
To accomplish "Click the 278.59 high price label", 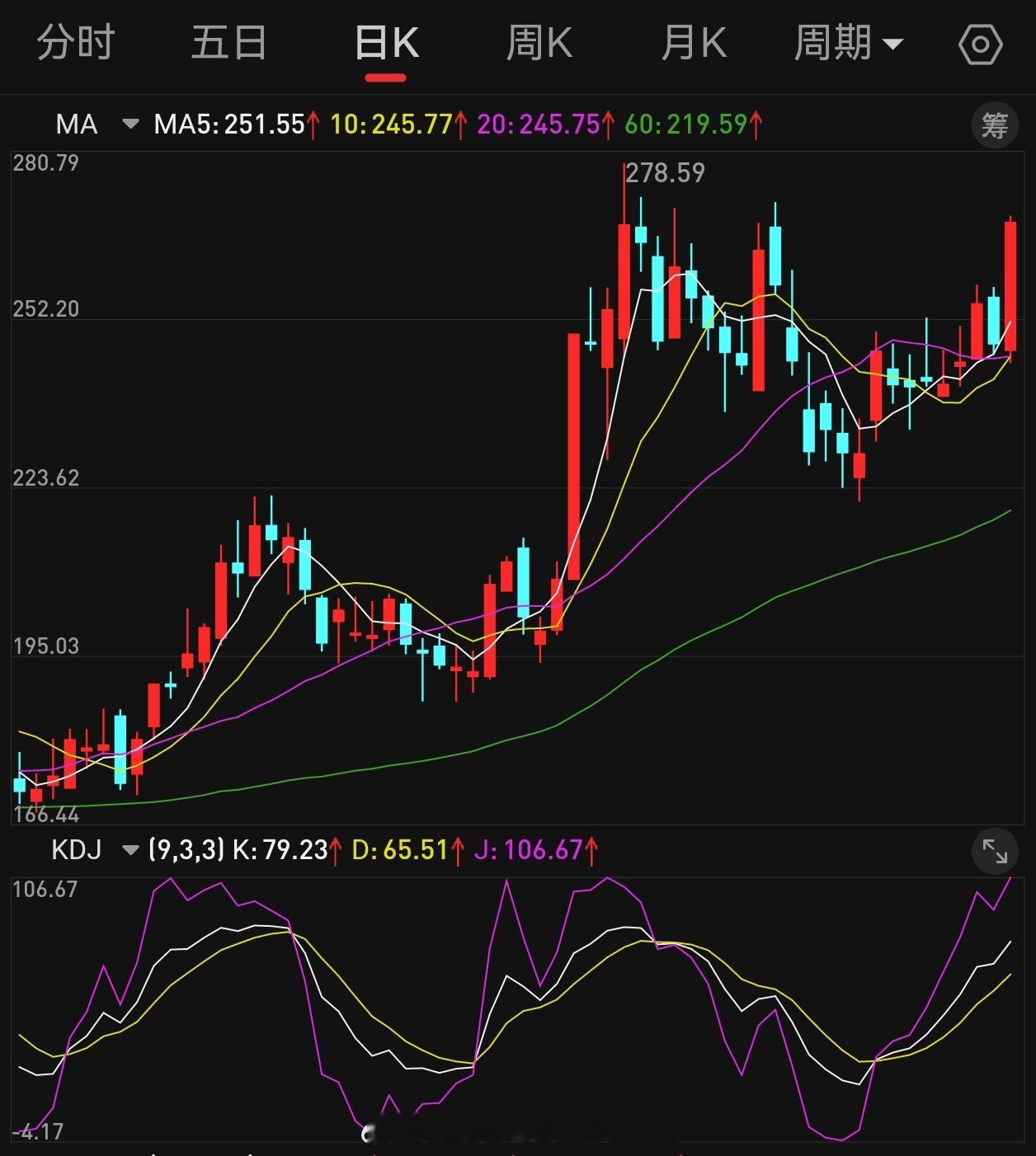I will (665, 173).
